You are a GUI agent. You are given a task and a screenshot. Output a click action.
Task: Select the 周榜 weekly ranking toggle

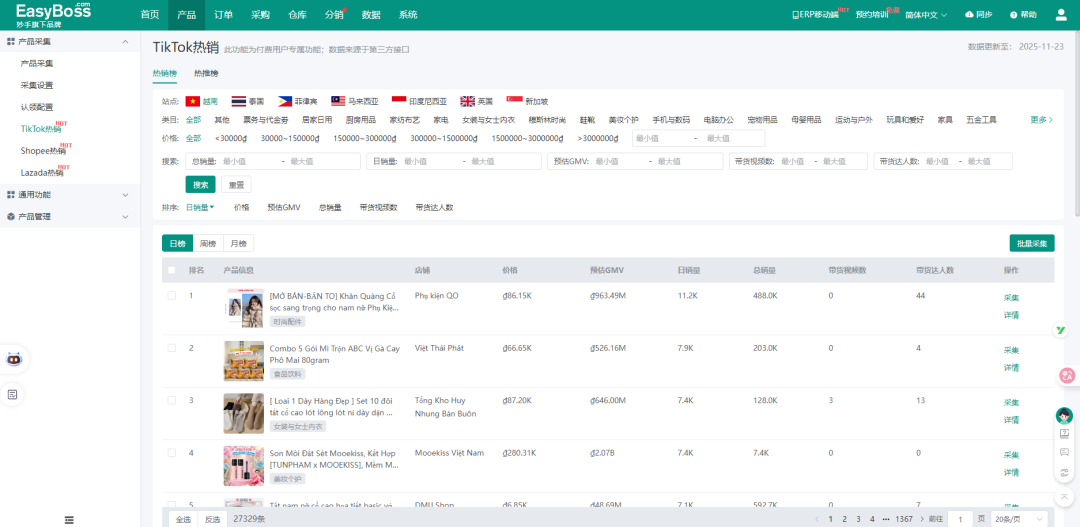[x=207, y=243]
